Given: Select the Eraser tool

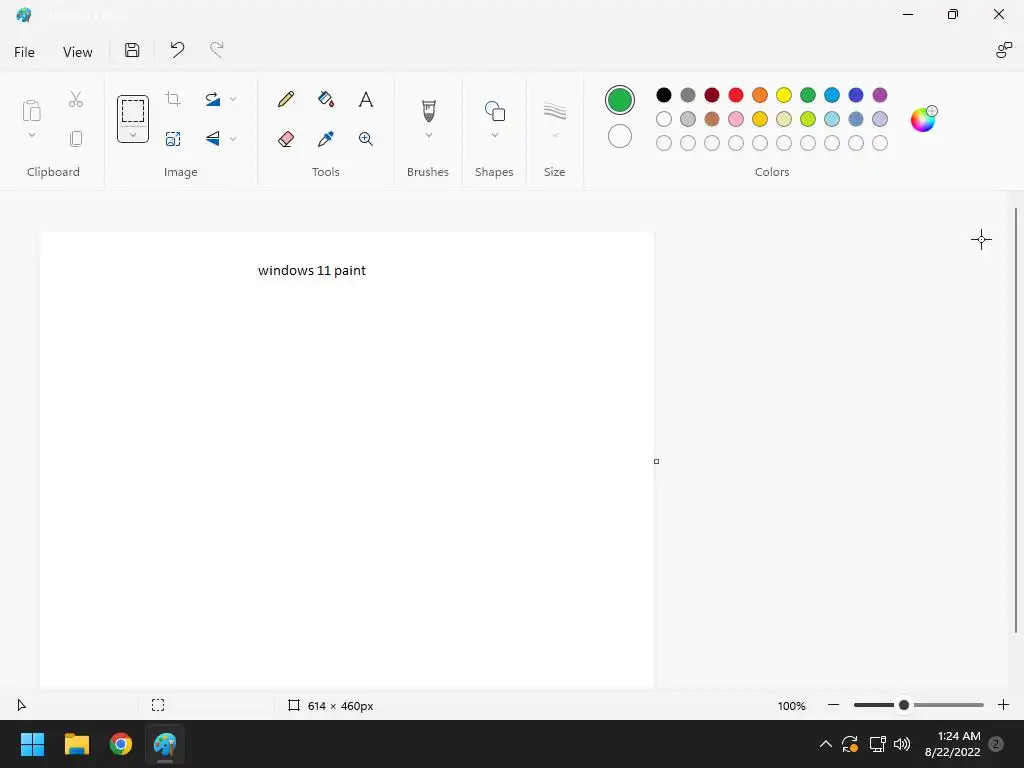Looking at the screenshot, I should coord(285,138).
